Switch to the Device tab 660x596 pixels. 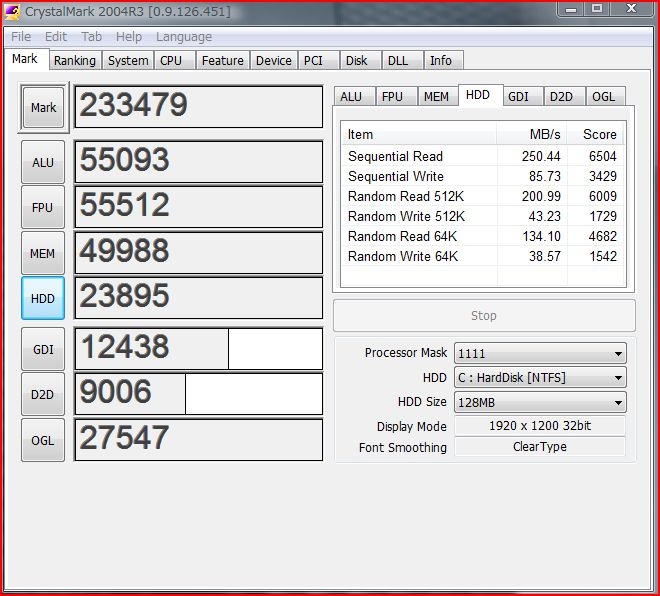tap(274, 61)
